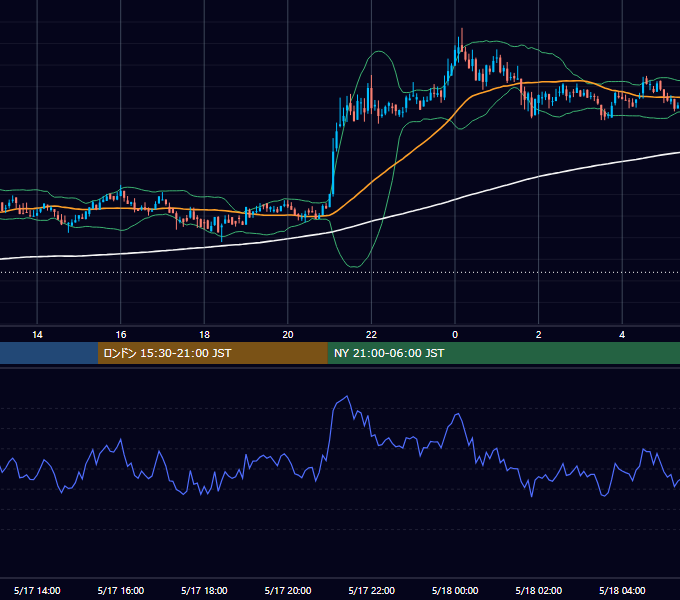Viewport: 680px width, 600px height.
Task: Click hour label 18 on price chart axis
Action: (204, 335)
